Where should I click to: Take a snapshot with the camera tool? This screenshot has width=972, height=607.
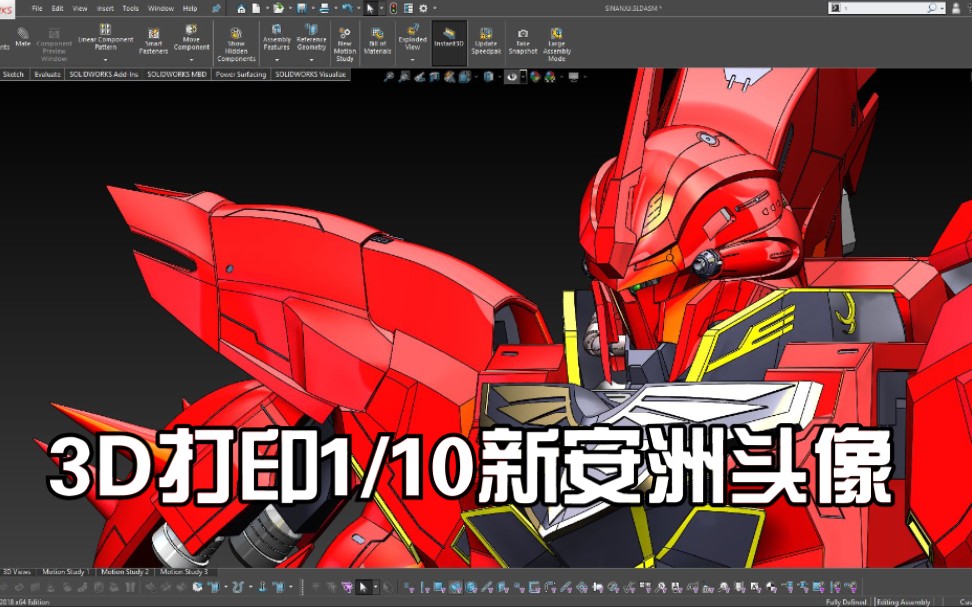523,41
